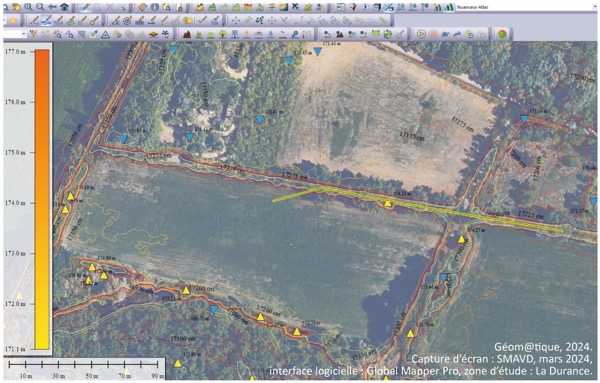Click the elevation color legend bar
This screenshot has width=600, height=383.
42,199
